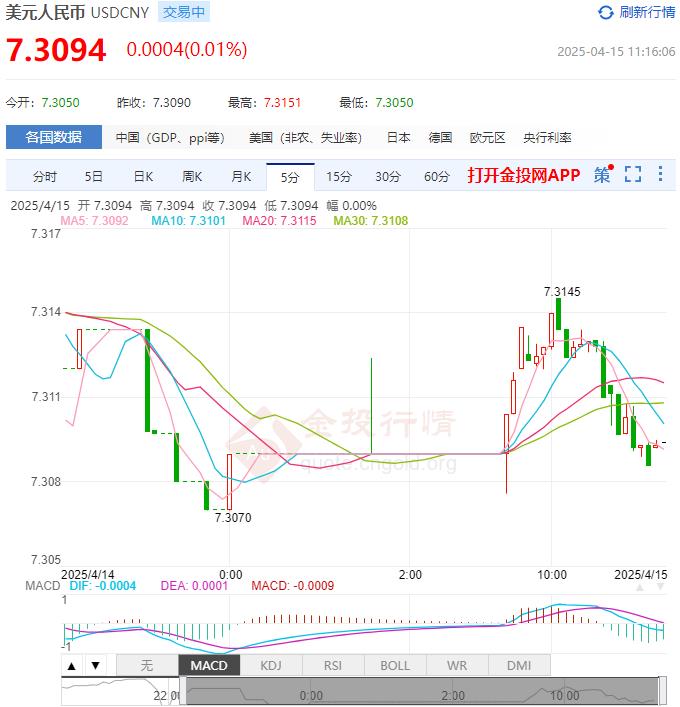This screenshot has width=680, height=707.
Task: Switch to 周K chart tab
Action: (x=192, y=177)
